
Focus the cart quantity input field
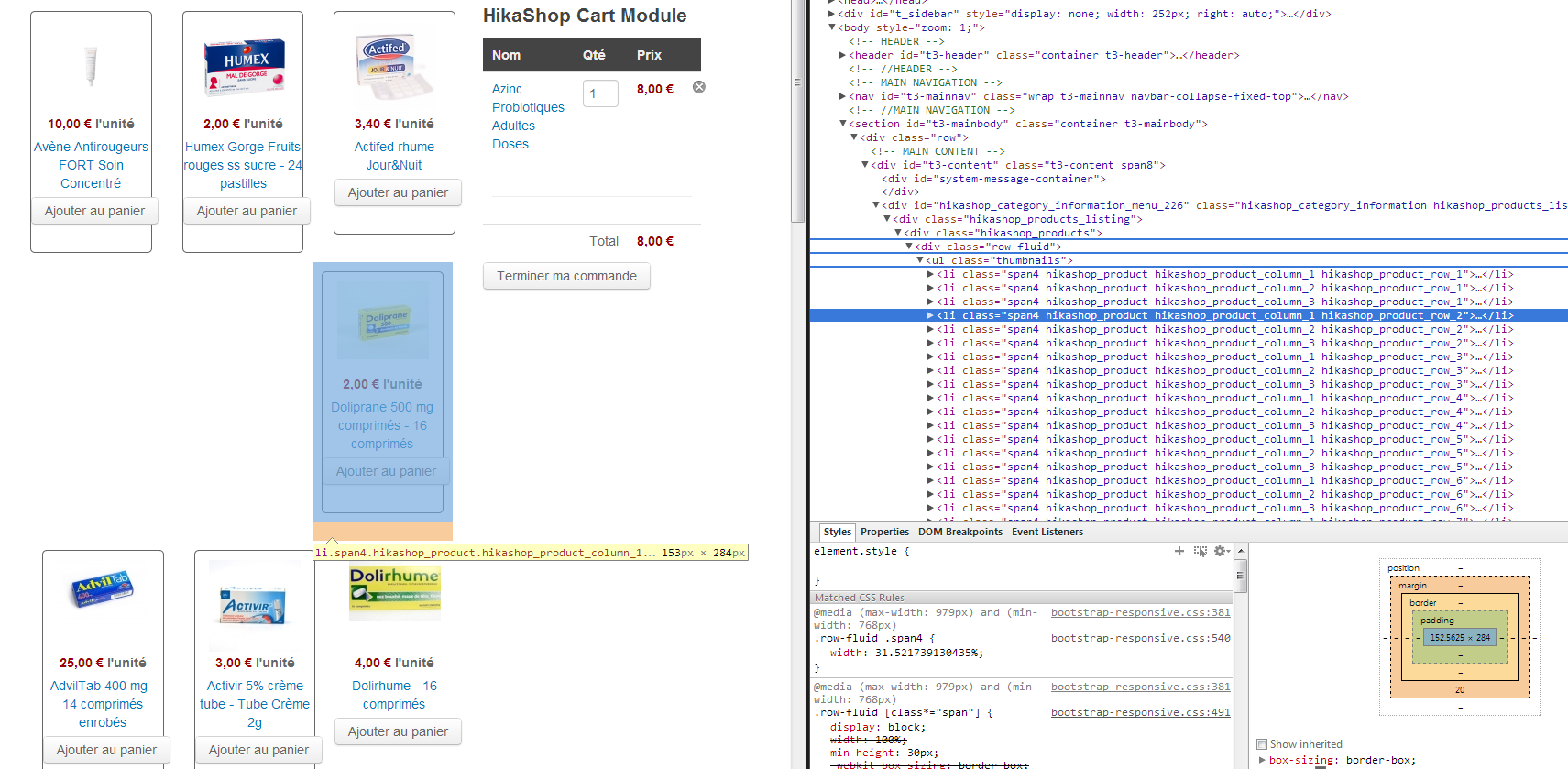click(x=600, y=93)
